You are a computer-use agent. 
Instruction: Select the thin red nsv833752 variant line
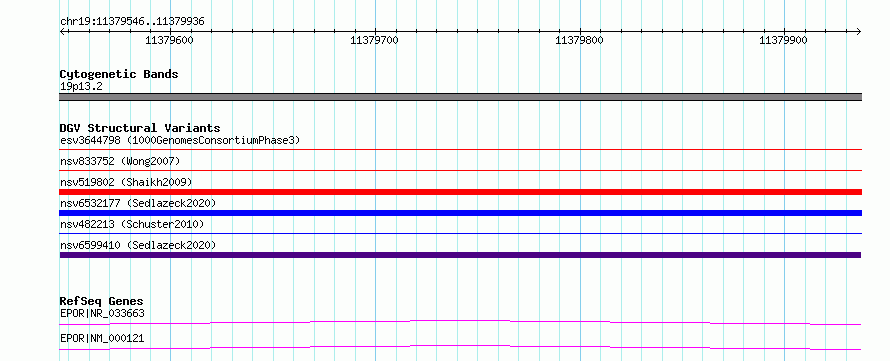click(460, 170)
